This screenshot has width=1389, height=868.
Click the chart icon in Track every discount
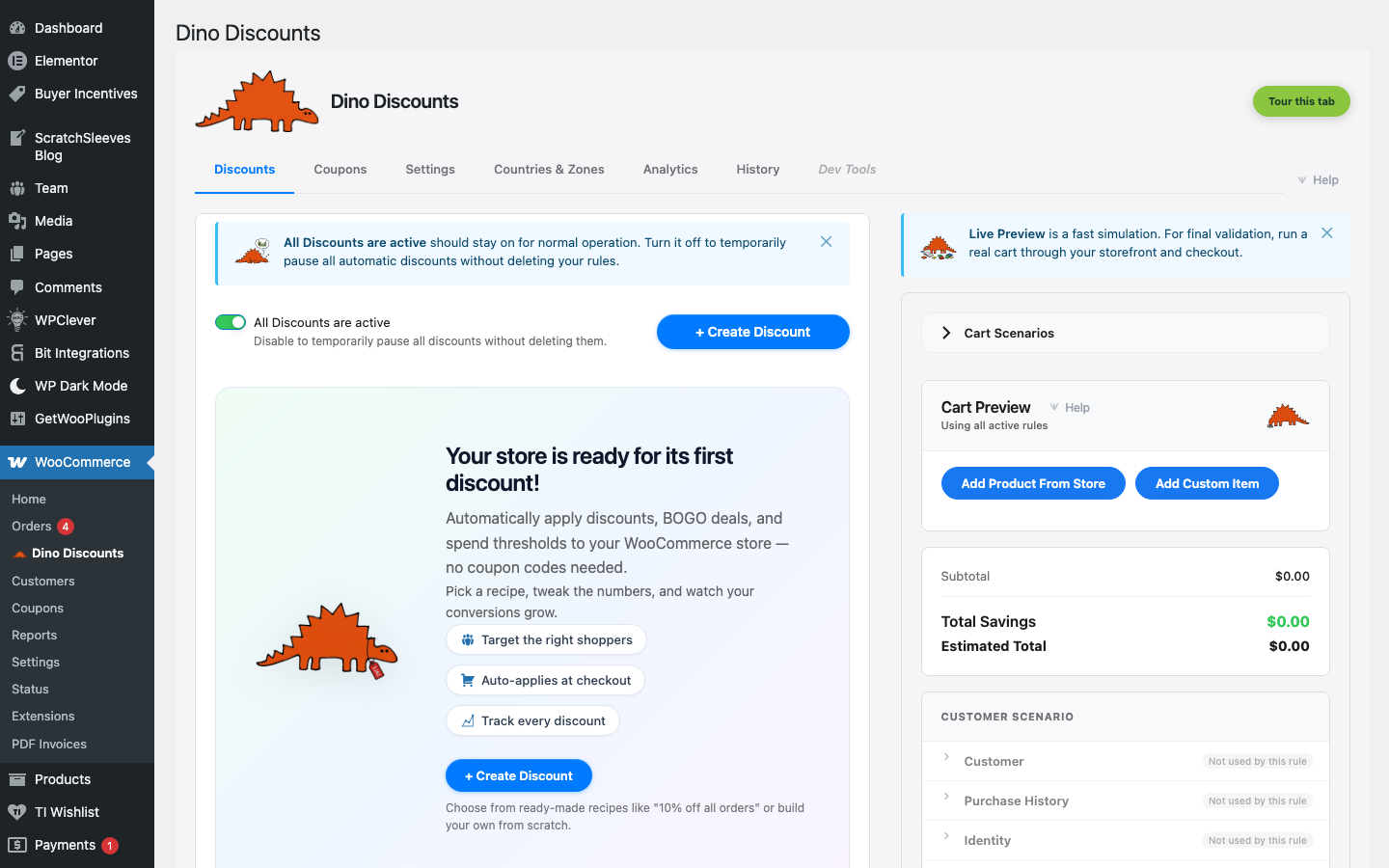click(468, 720)
